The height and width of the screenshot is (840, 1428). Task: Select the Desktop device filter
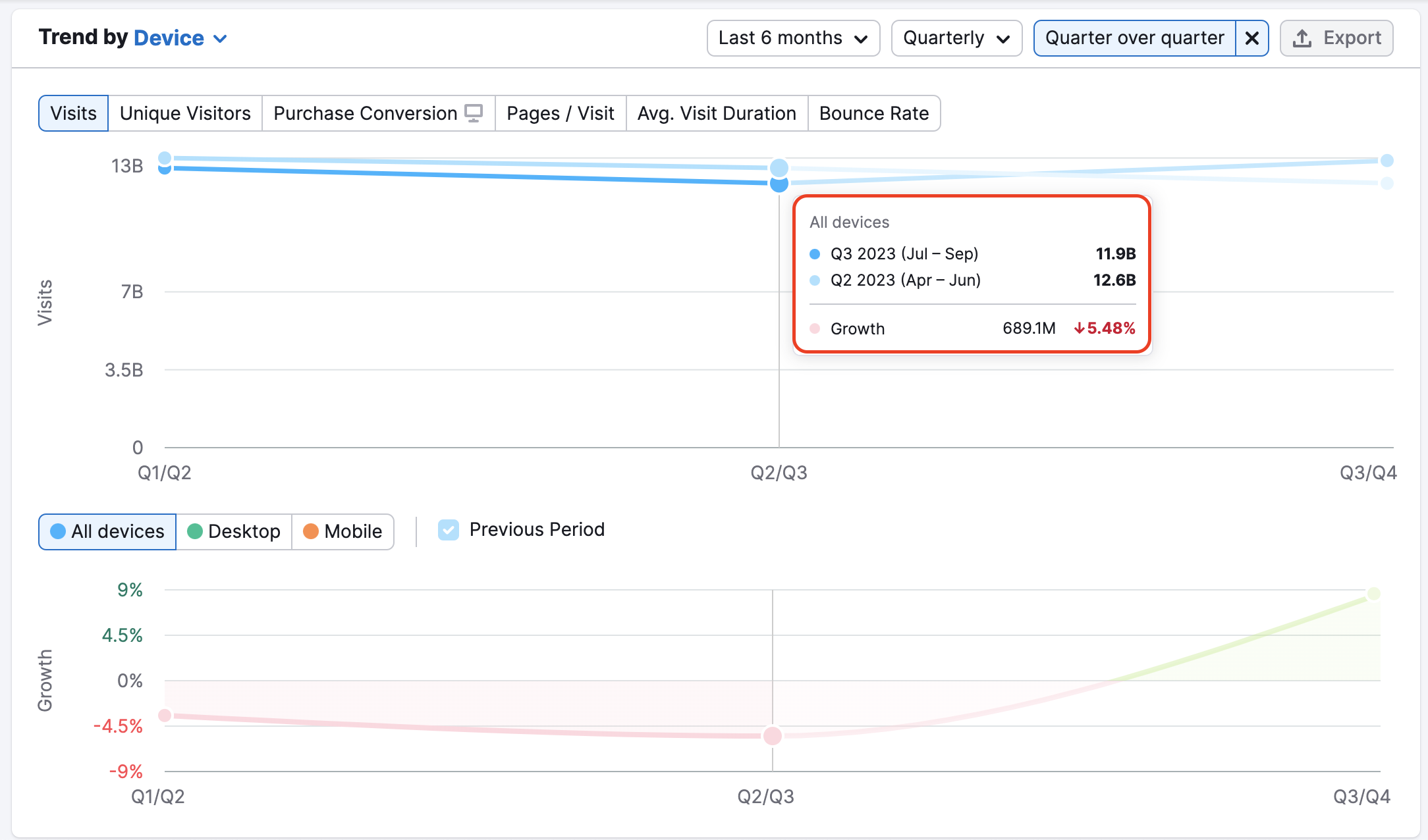pos(234,531)
